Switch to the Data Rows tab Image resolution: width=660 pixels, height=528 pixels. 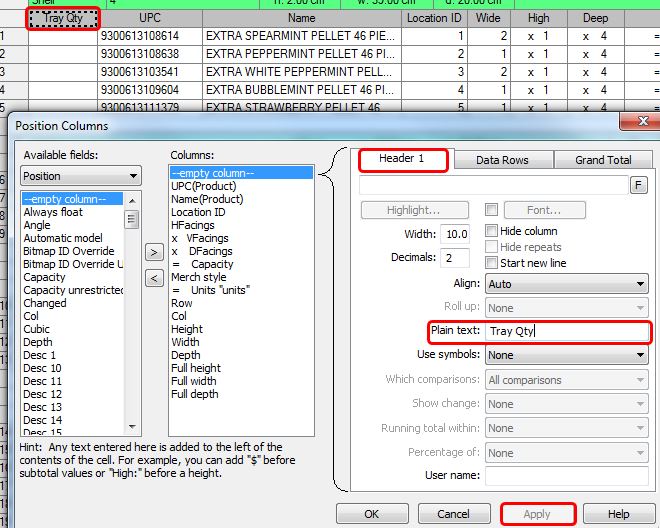tap(502, 160)
